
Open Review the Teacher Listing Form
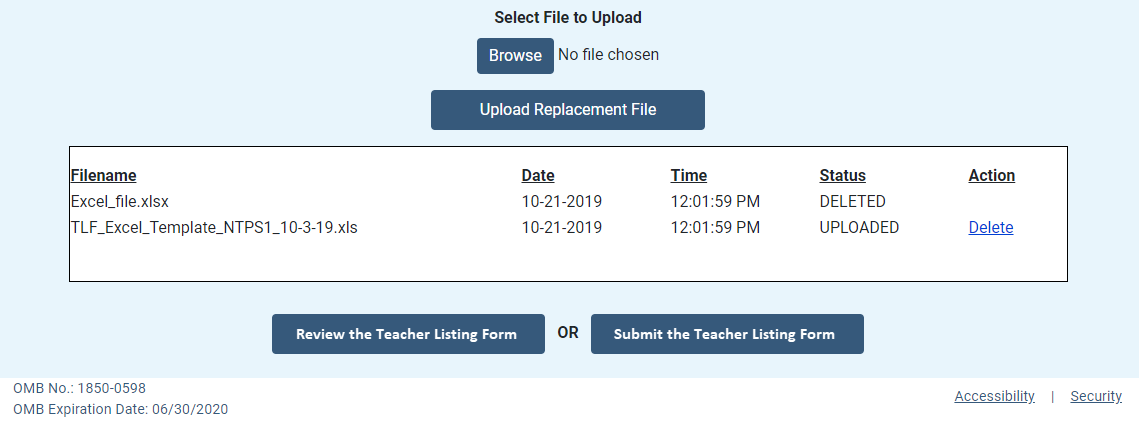click(407, 334)
